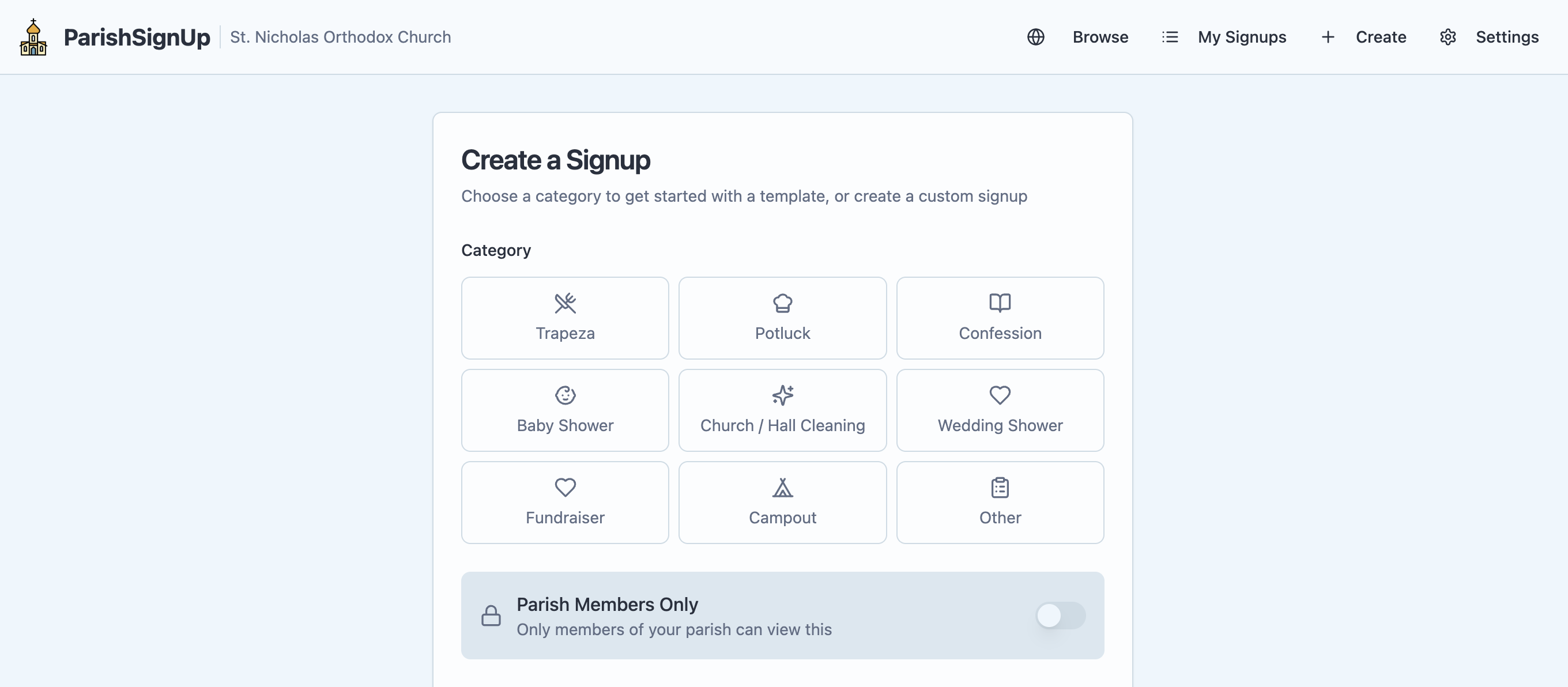Image resolution: width=1568 pixels, height=687 pixels.
Task: Go to My Signups
Action: [1242, 37]
